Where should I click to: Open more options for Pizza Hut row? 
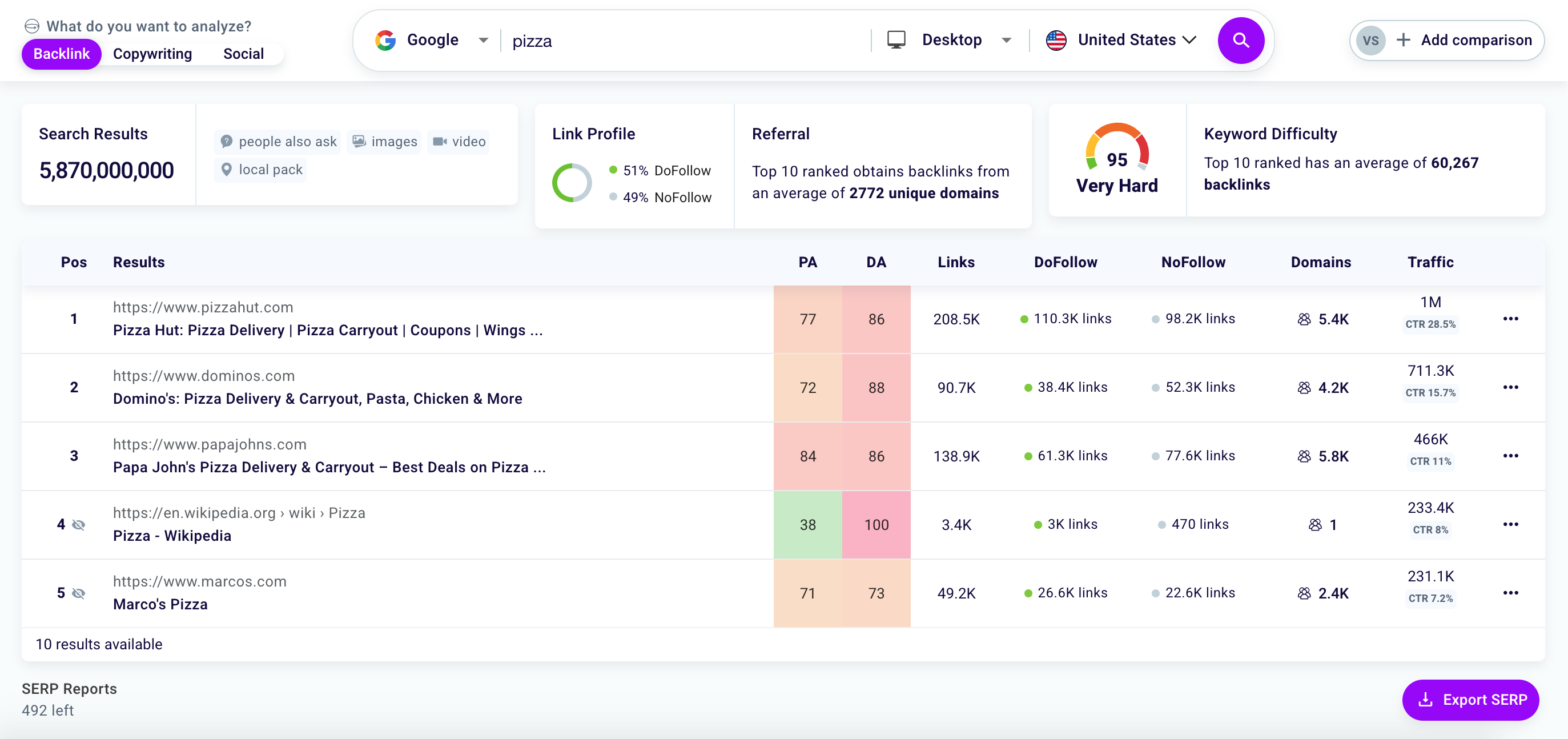[1510, 319]
